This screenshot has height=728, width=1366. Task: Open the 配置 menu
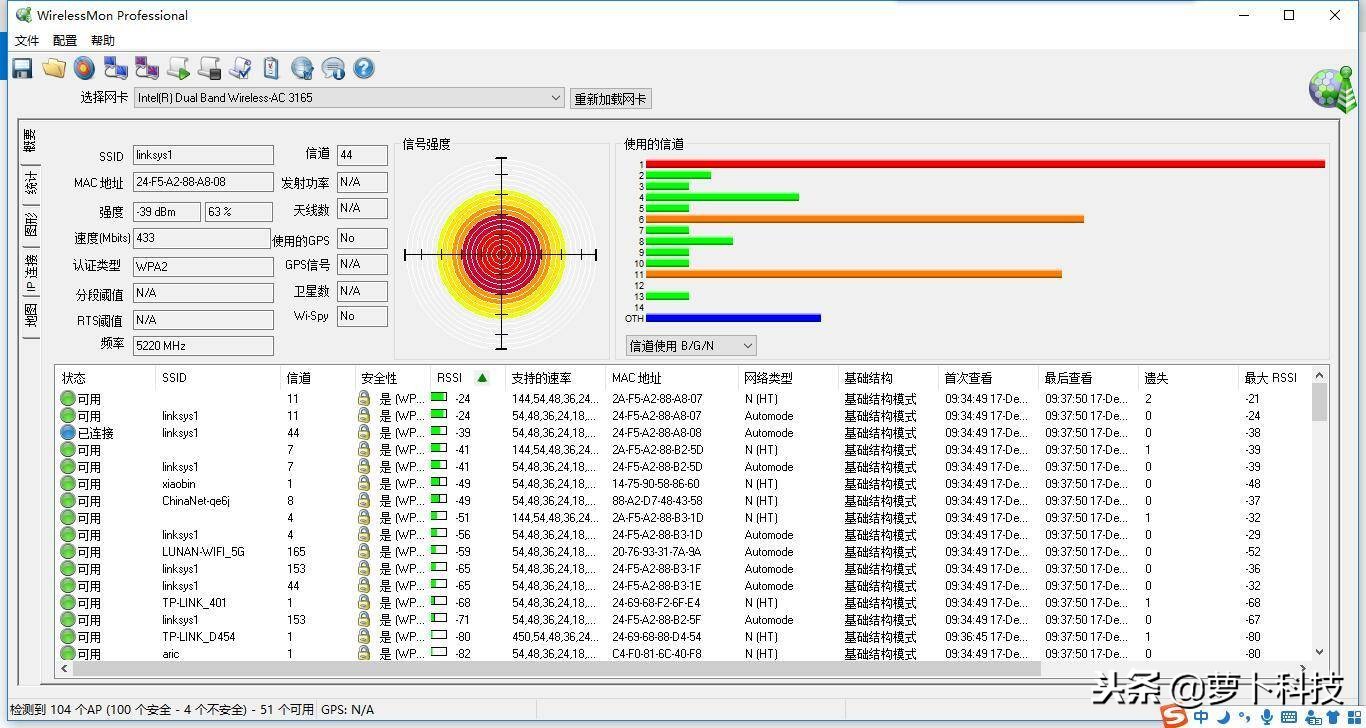(x=63, y=40)
